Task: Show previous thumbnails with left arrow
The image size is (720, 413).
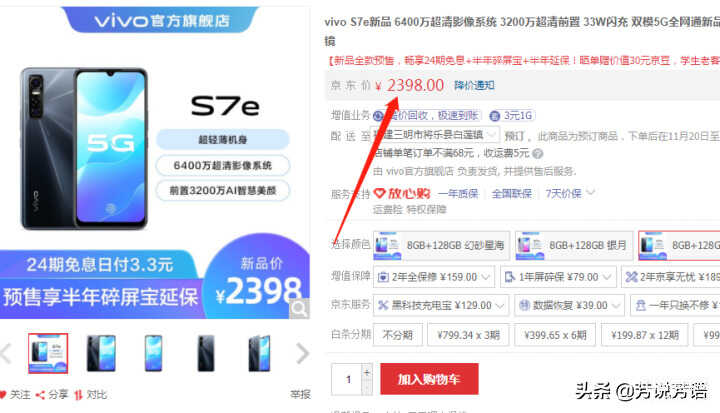Action: point(6,353)
